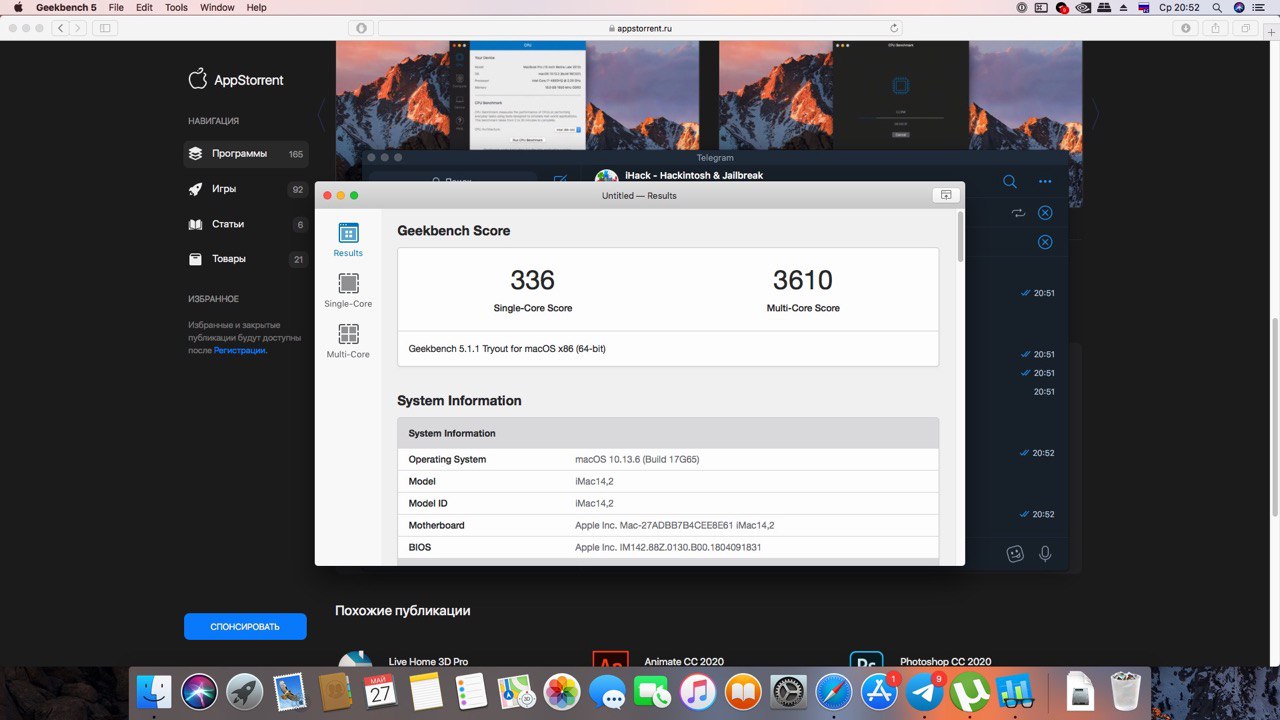Click the Safari address bar
The width and height of the screenshot is (1280, 720).
click(640, 28)
